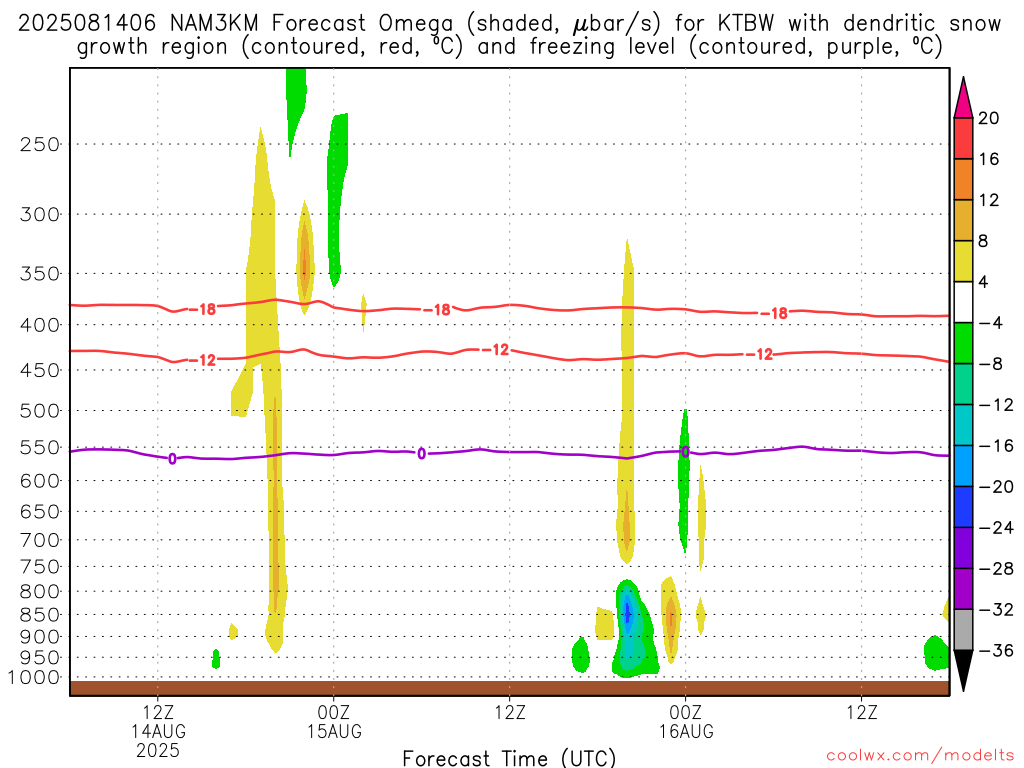Click the title line starting growth region
1024x768 pixels.
[x=509, y=47]
